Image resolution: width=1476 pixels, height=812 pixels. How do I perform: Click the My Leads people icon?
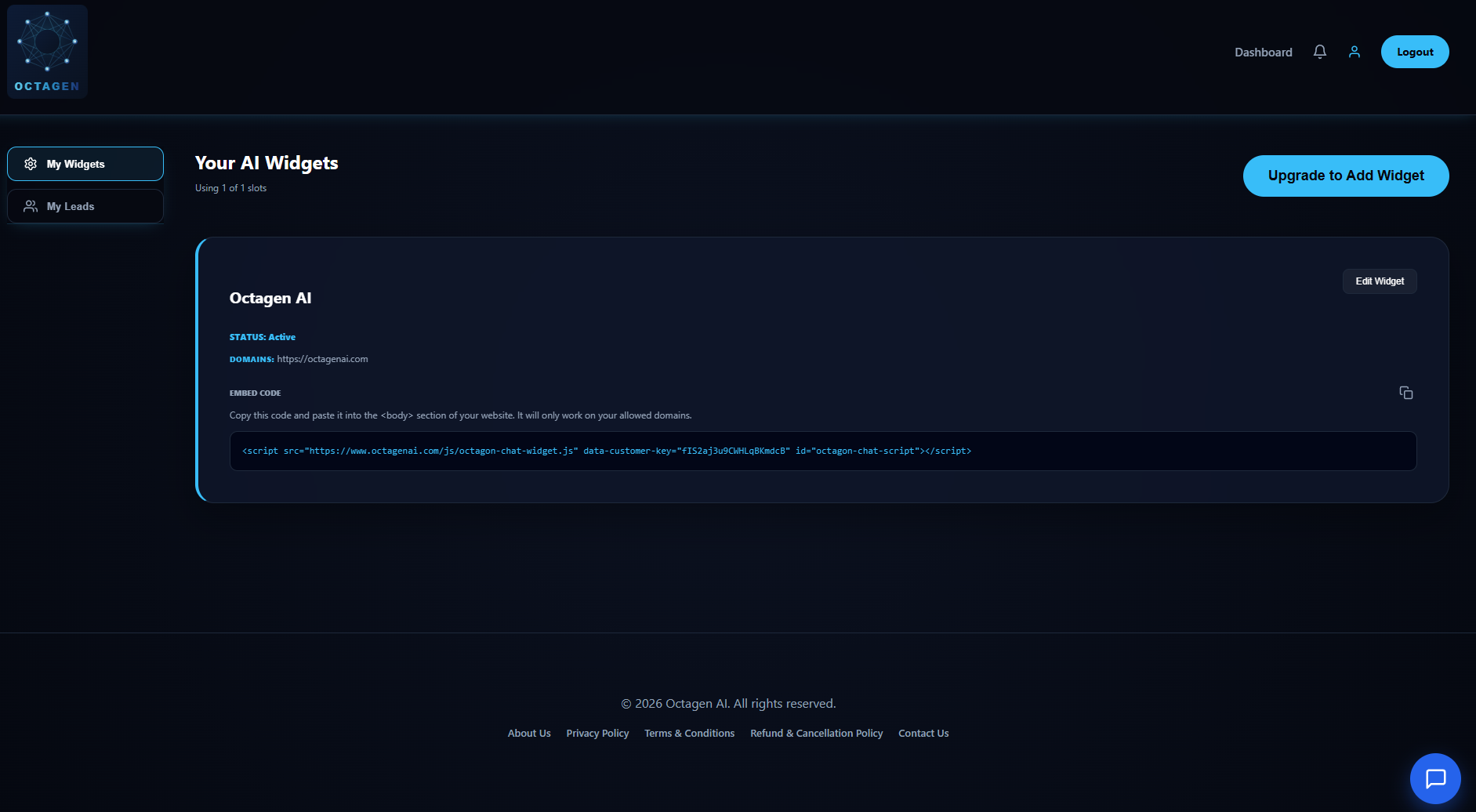(x=31, y=206)
